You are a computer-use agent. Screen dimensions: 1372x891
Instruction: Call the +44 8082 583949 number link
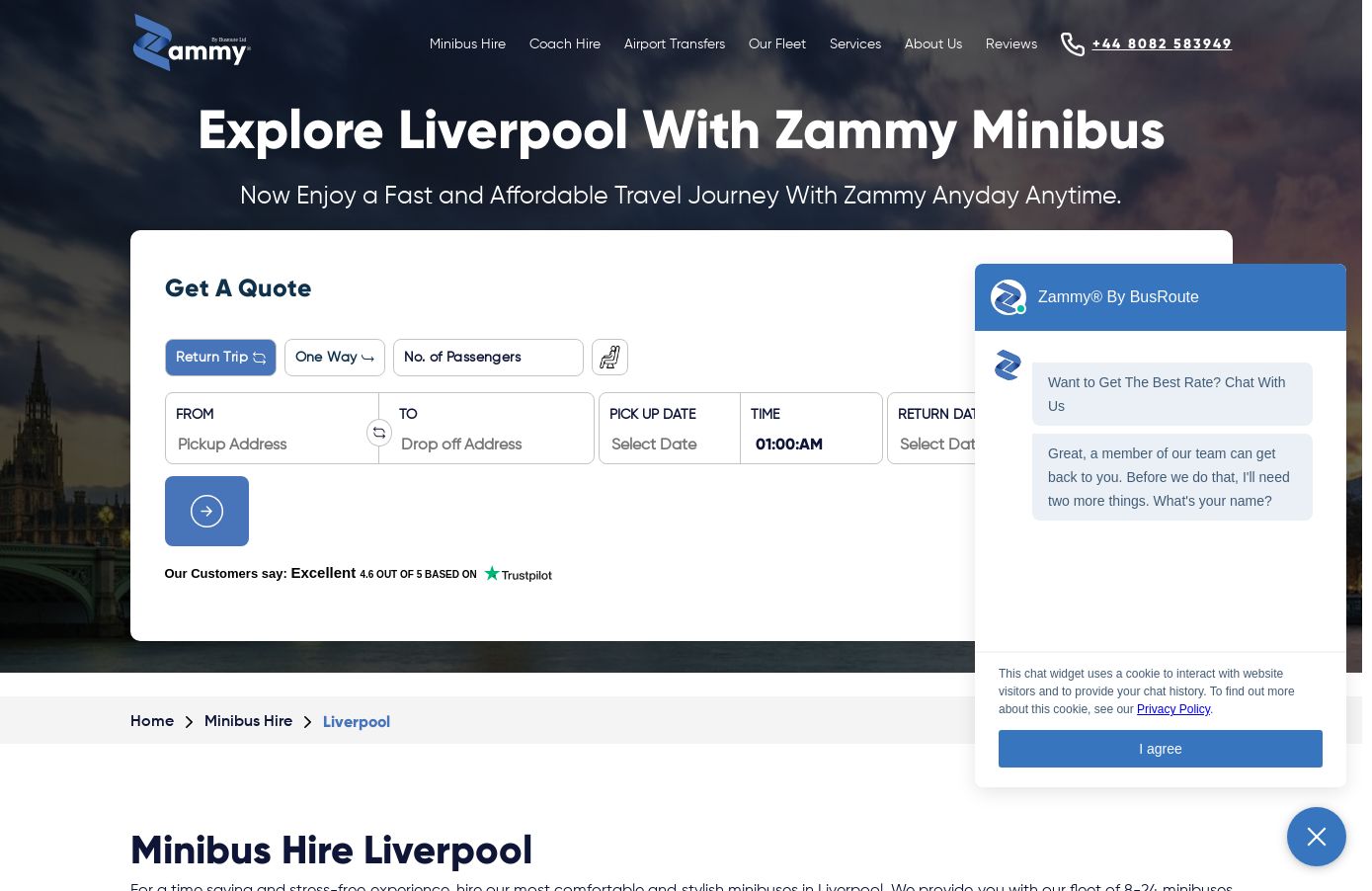[x=1162, y=44]
